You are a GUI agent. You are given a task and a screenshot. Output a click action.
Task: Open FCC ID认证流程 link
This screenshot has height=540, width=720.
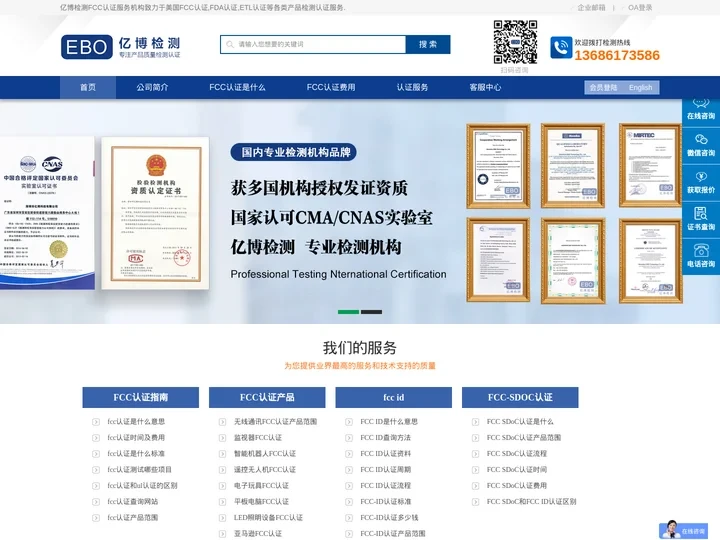(x=386, y=486)
